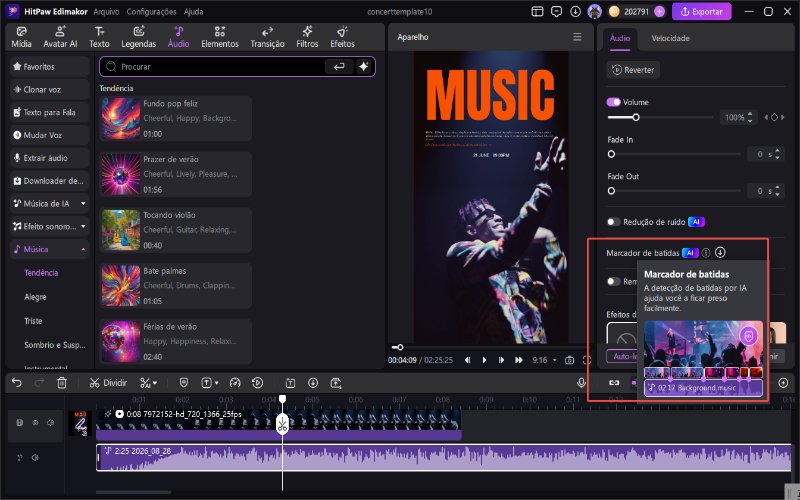Delete selected clip with trash icon

pos(62,383)
